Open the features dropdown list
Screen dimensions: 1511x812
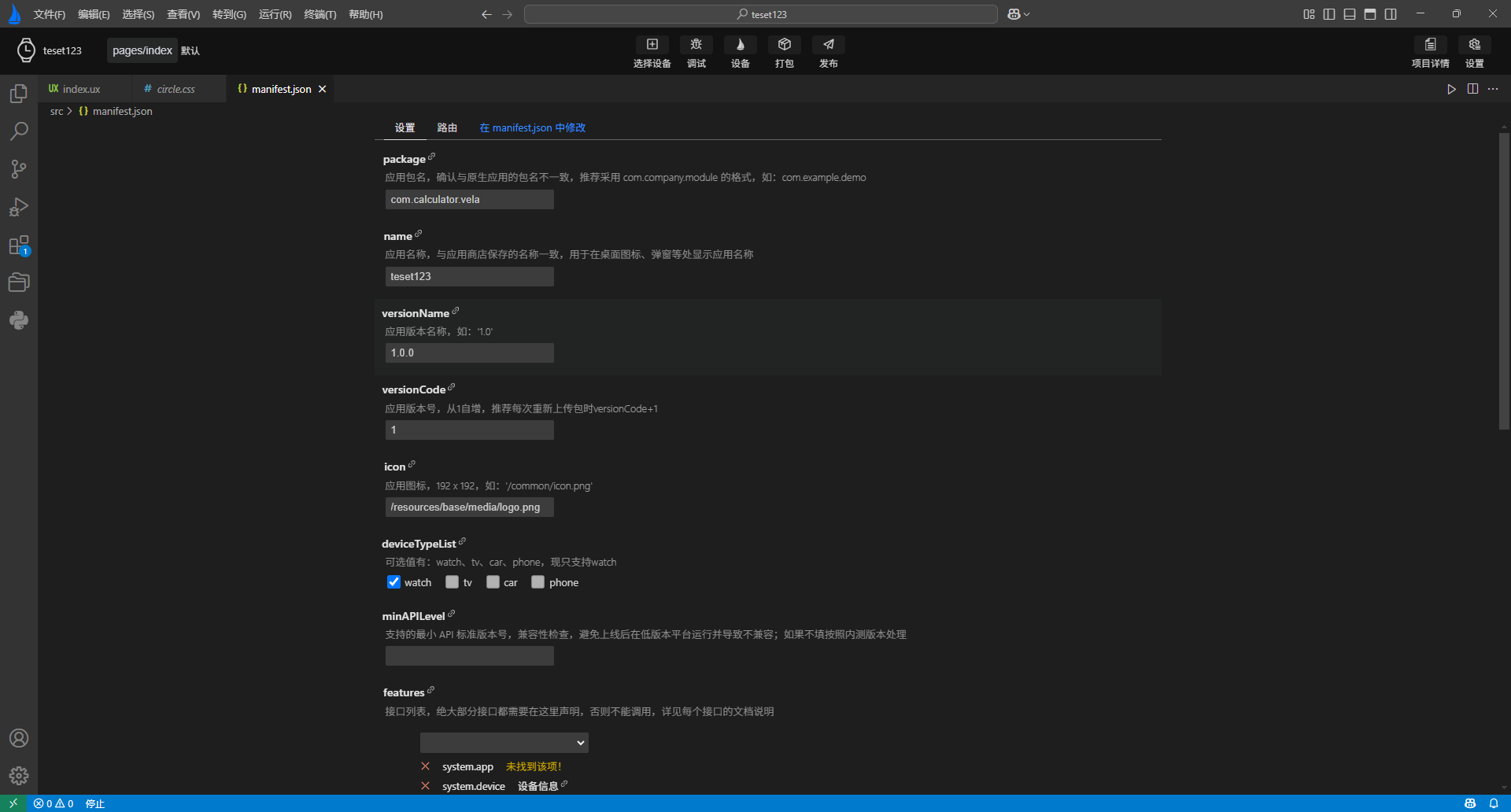504,743
